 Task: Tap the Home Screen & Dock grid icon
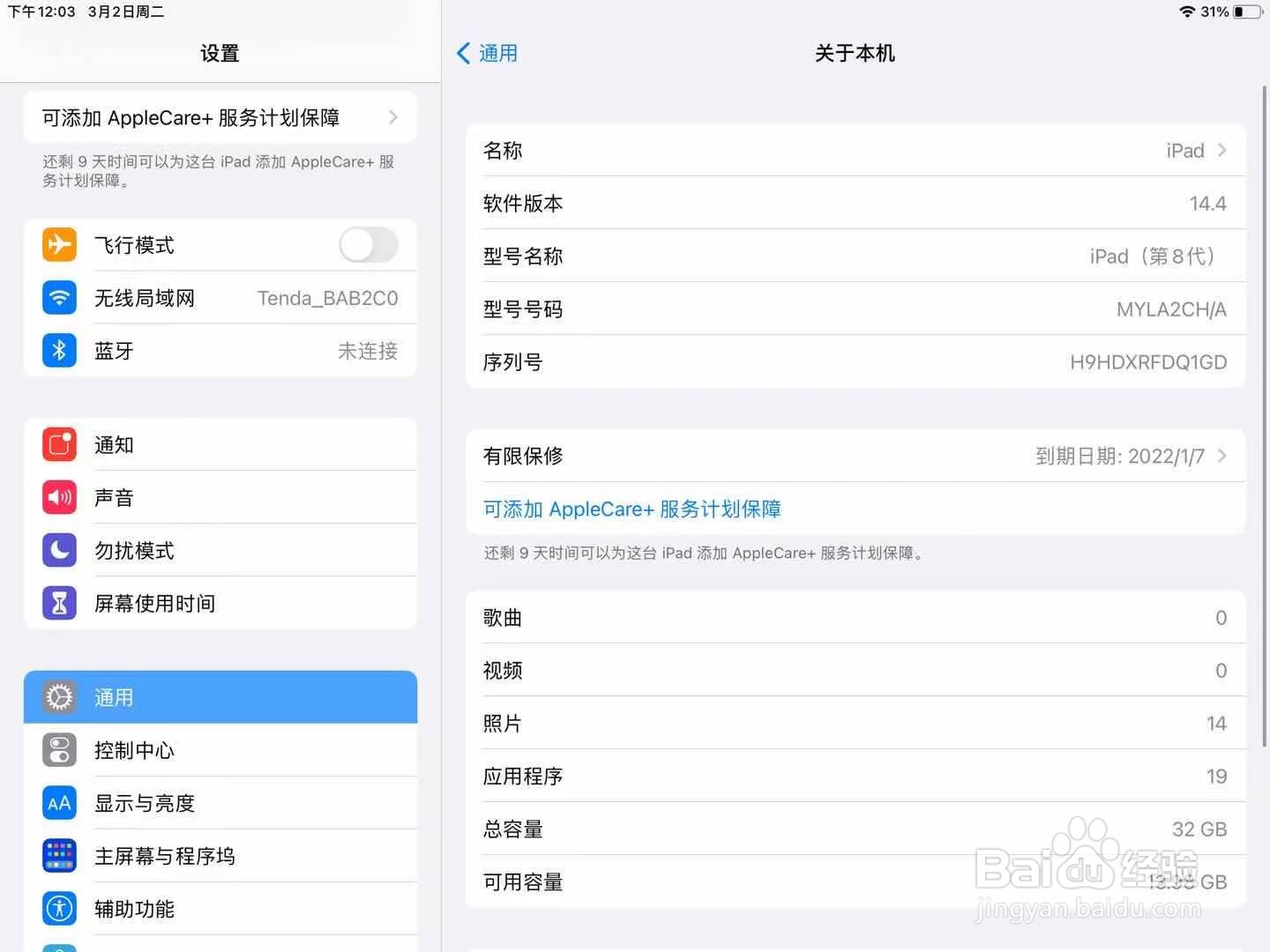coord(59,856)
